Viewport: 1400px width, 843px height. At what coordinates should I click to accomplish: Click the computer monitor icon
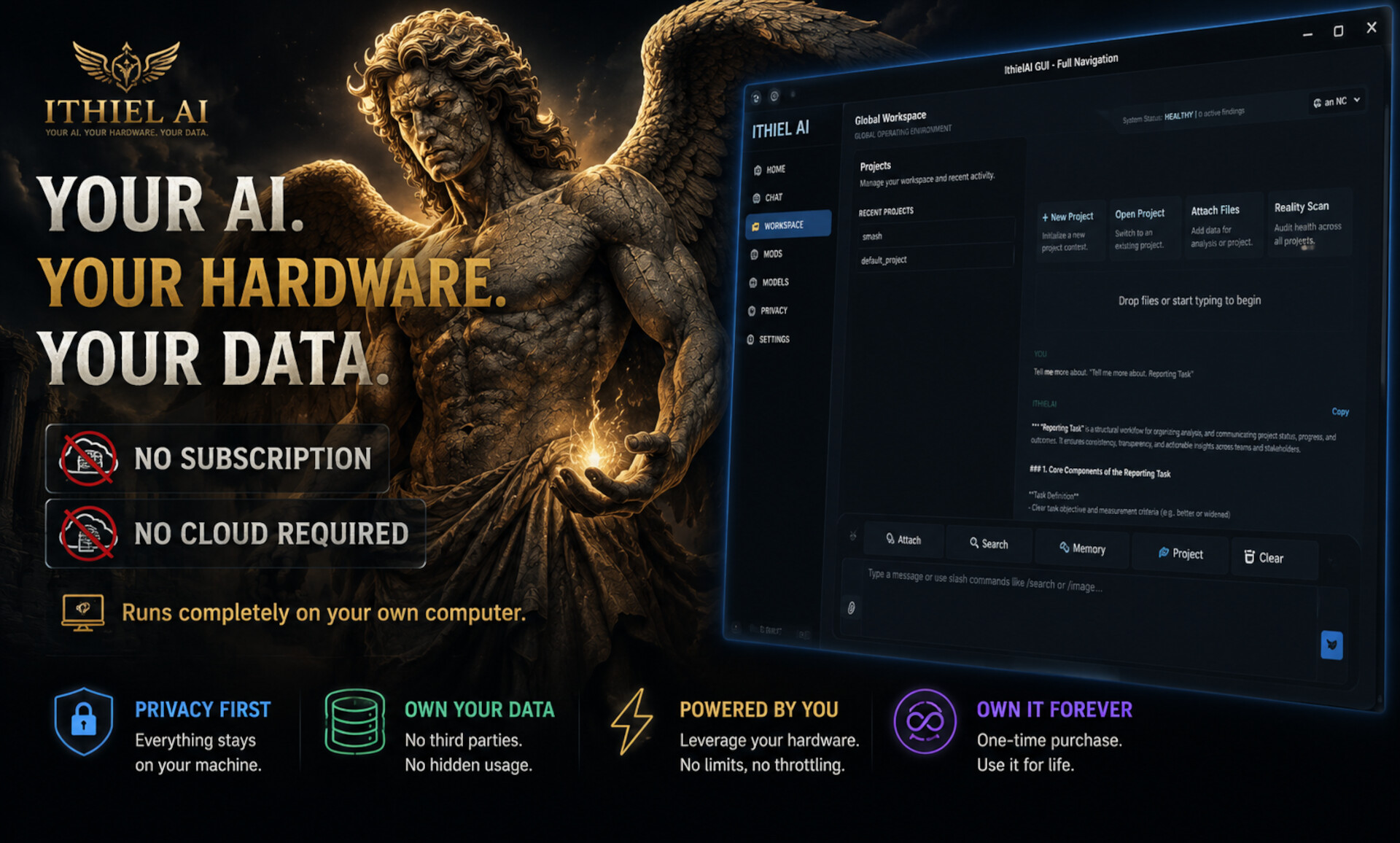(82, 613)
